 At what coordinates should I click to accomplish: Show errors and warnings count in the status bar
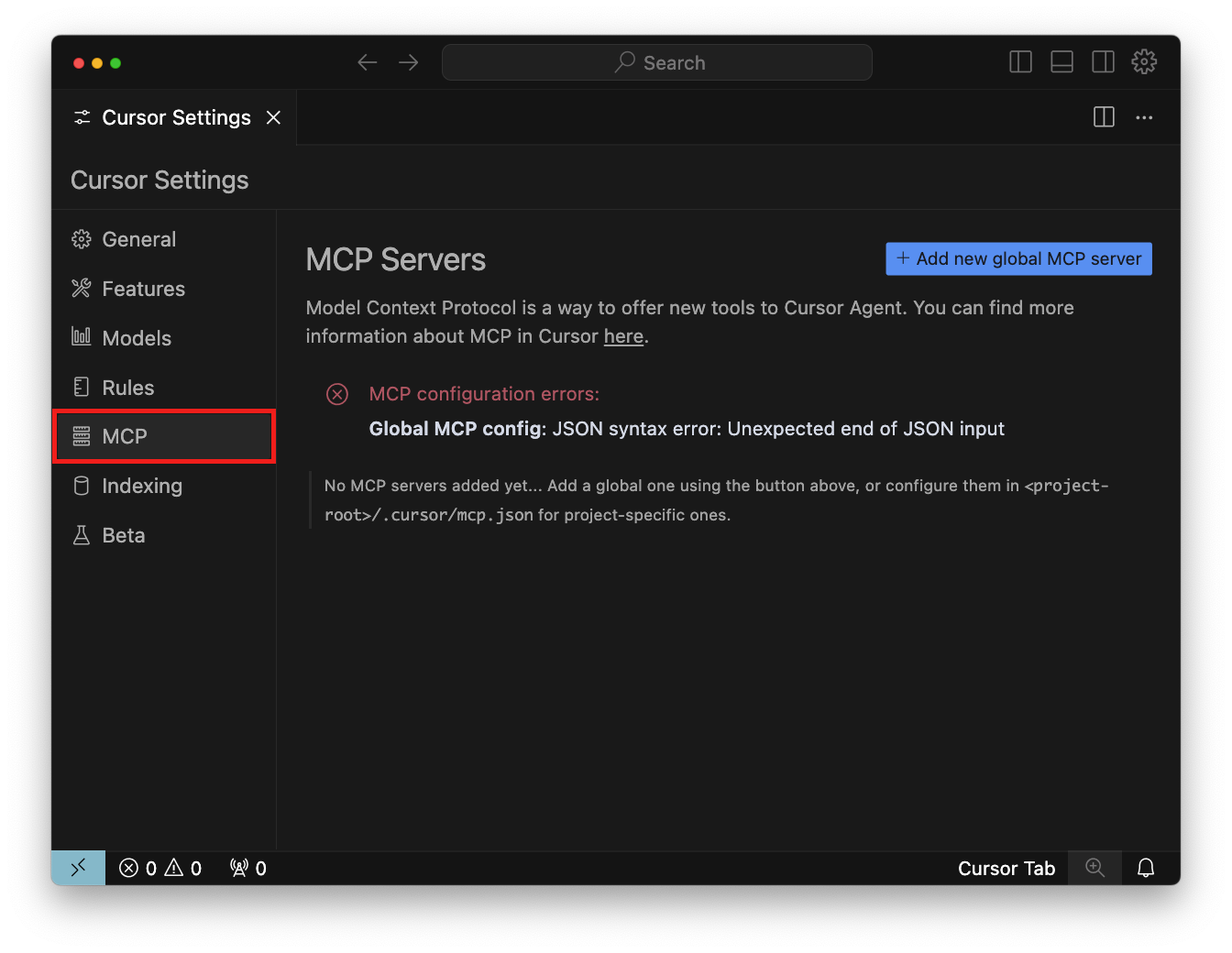tap(160, 868)
